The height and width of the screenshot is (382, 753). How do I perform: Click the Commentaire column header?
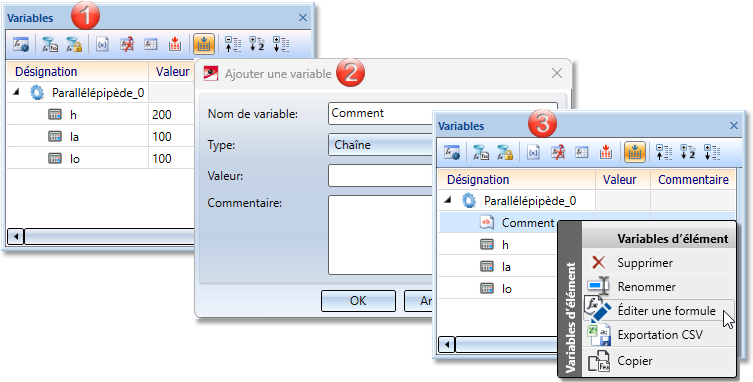(693, 180)
